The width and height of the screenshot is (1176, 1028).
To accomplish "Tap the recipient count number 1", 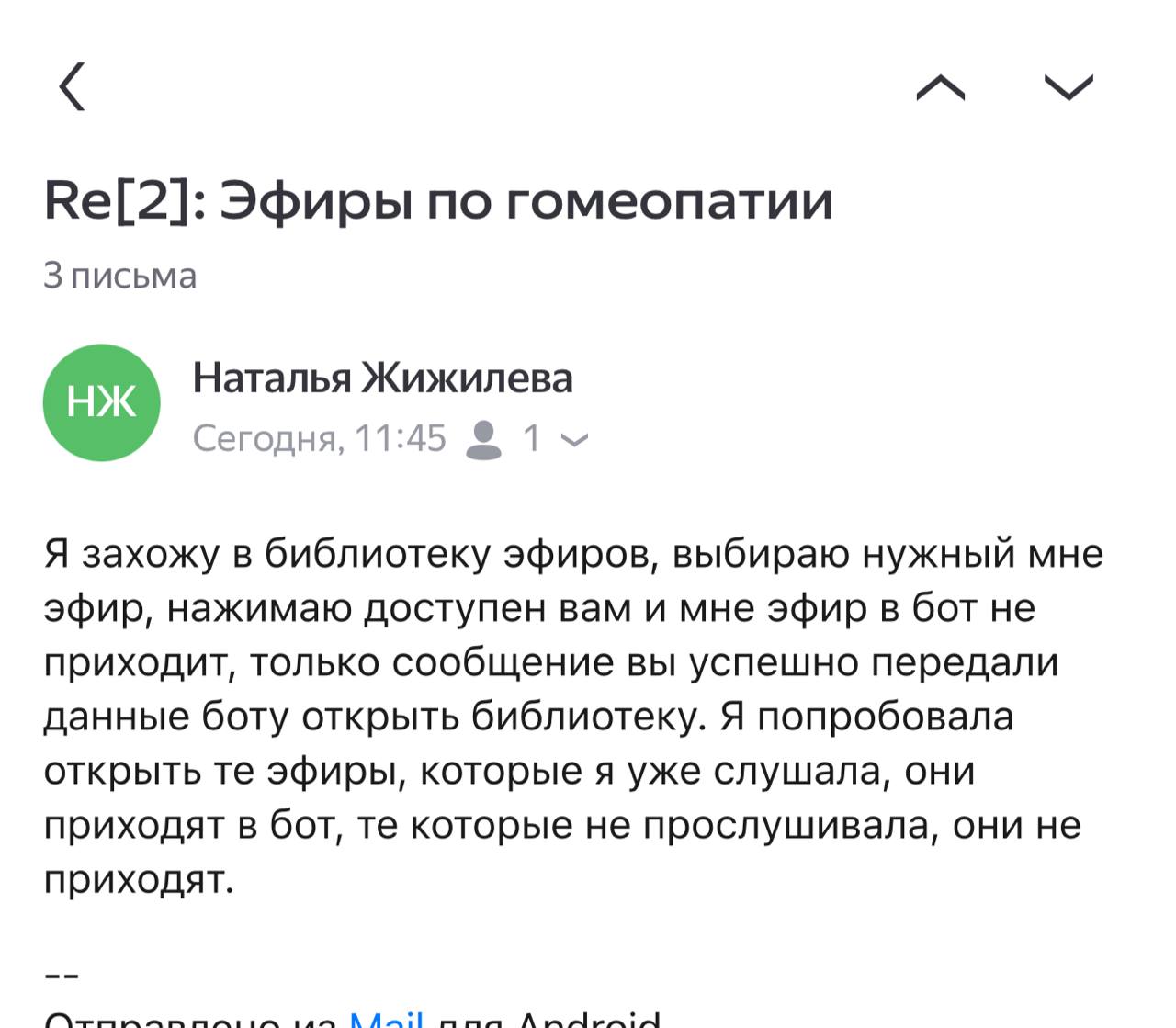I will (x=531, y=439).
